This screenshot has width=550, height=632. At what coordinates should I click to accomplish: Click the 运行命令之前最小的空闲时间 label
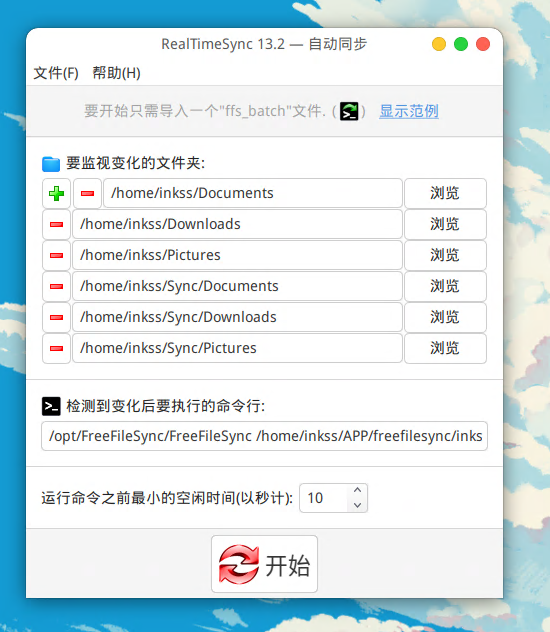(167, 498)
